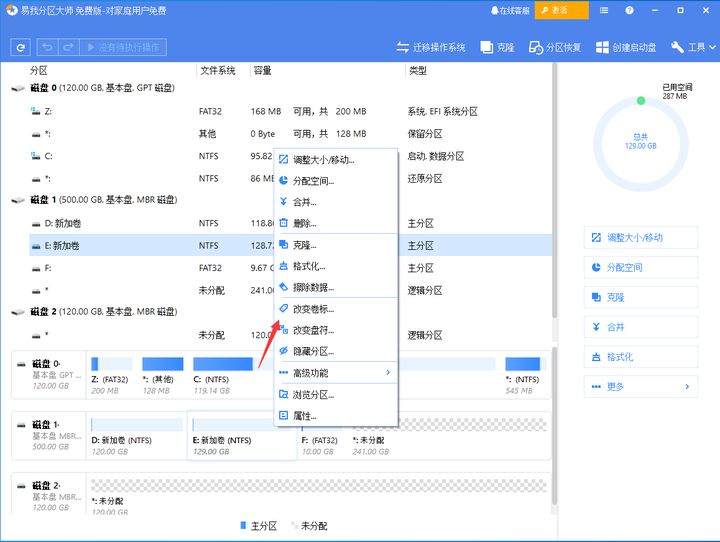
Task: Click 分配空间 button in right panel
Action: point(641,267)
